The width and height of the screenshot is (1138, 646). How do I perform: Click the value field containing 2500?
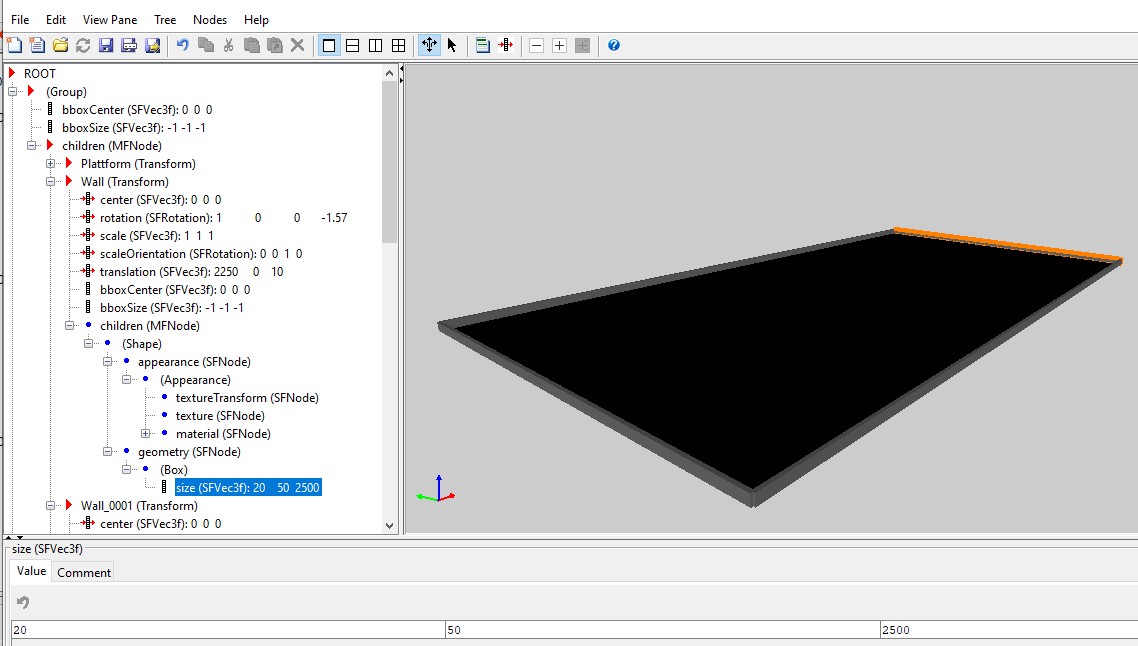[x=1000, y=630]
